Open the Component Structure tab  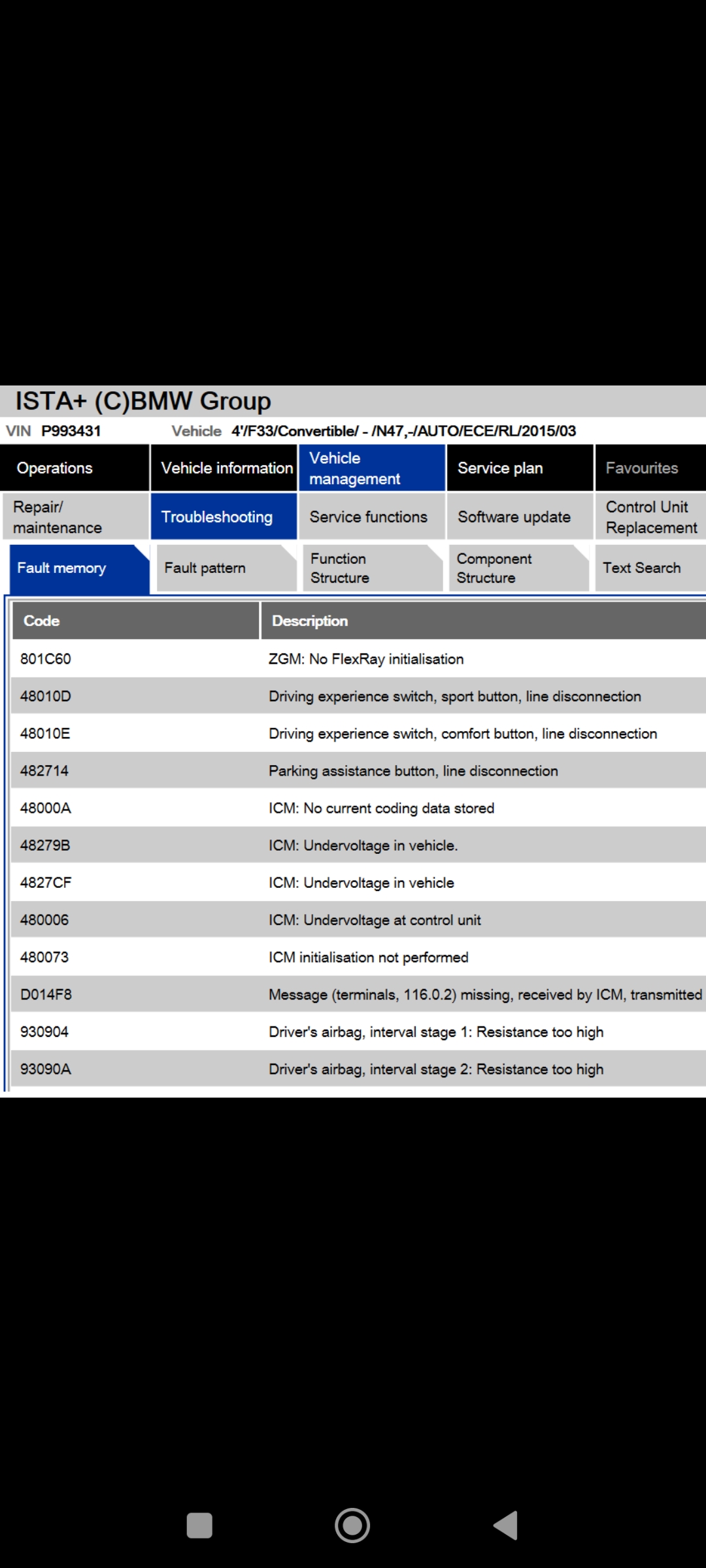click(x=519, y=568)
